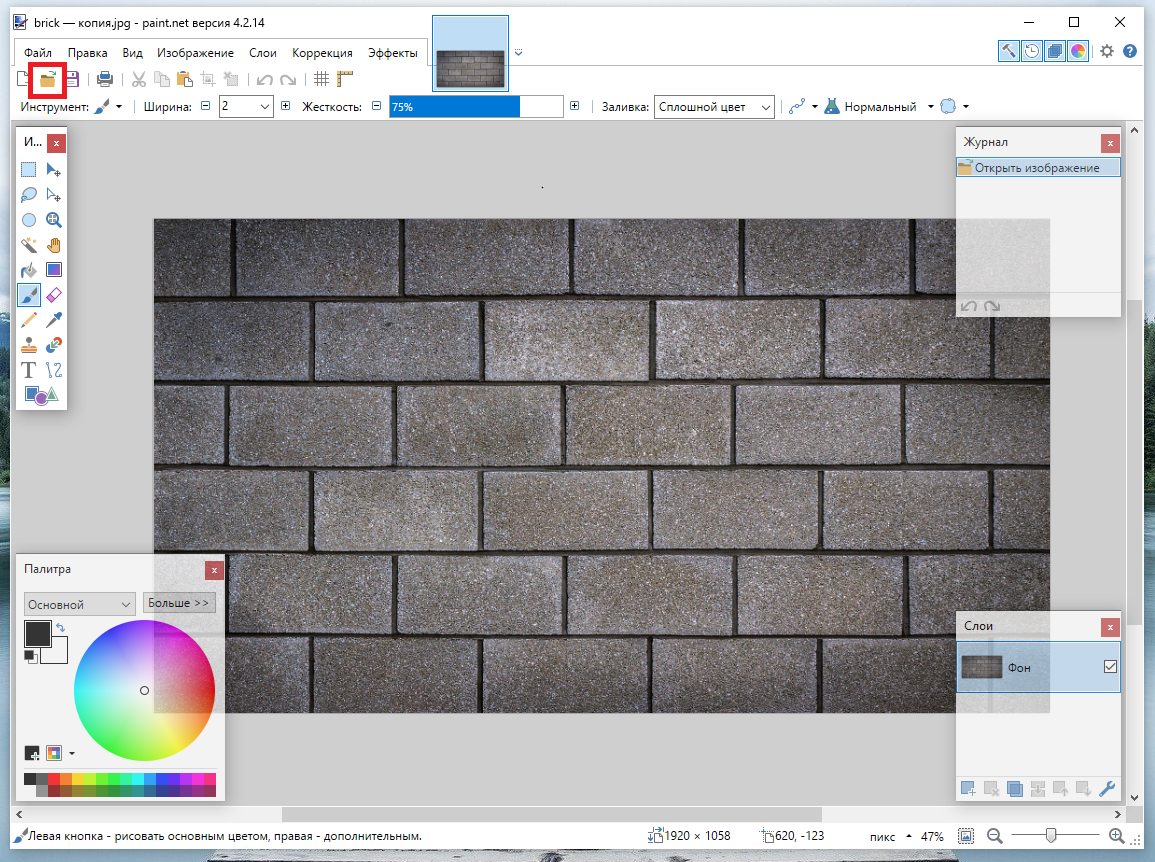Uncheck the Фон layer visibility checkbox

pos(1110,667)
